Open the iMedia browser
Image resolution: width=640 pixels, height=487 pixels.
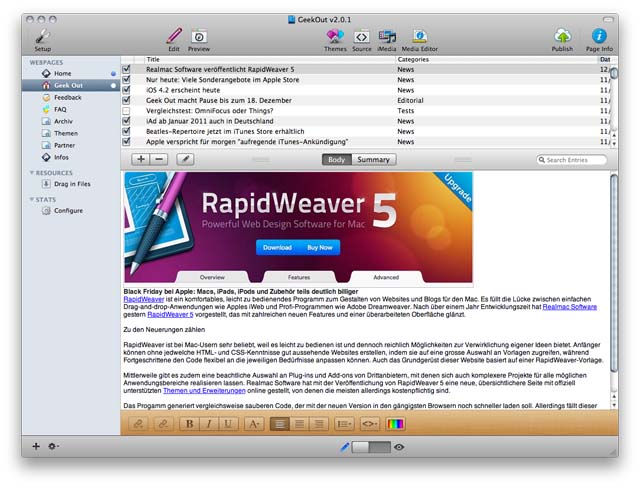click(x=387, y=40)
